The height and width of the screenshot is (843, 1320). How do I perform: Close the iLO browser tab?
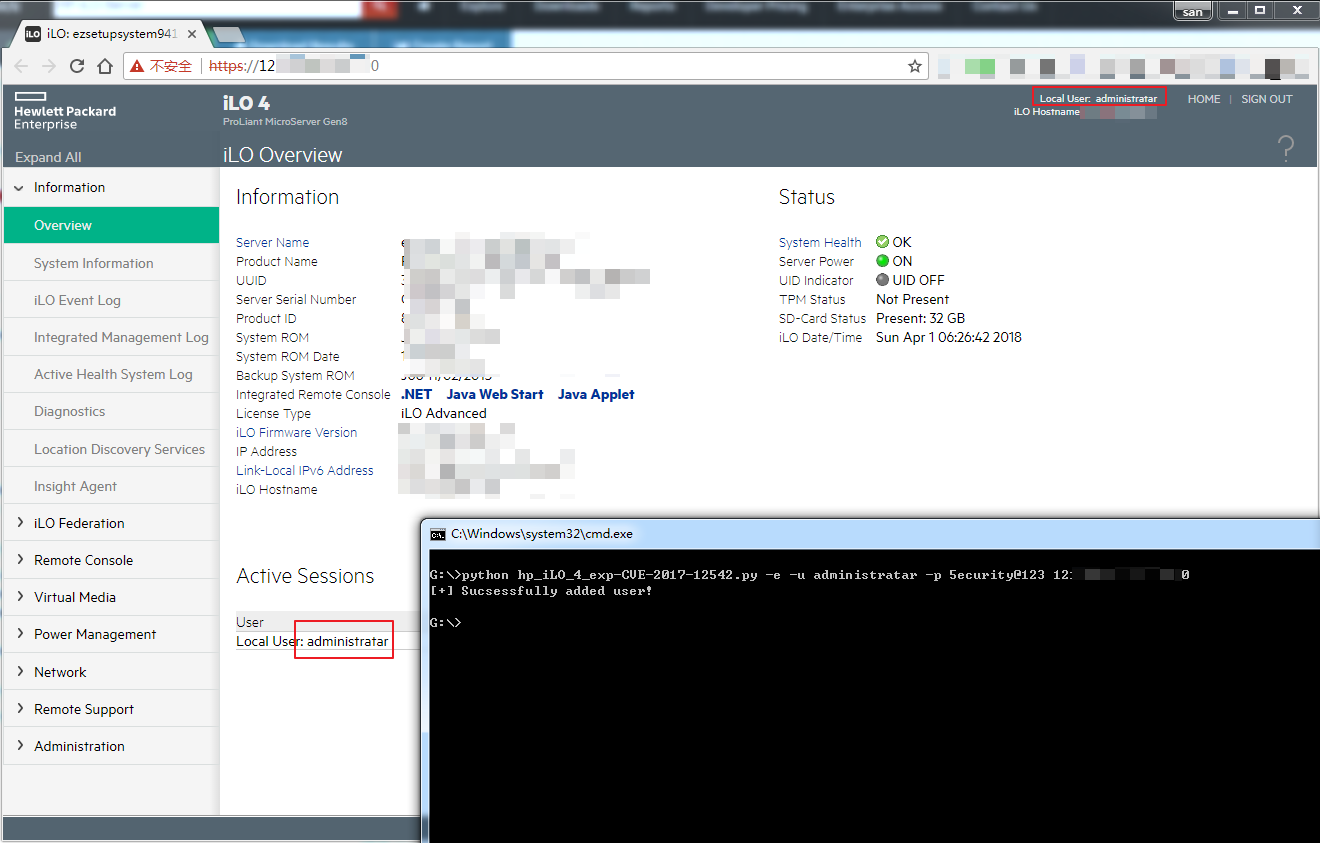[x=192, y=34]
